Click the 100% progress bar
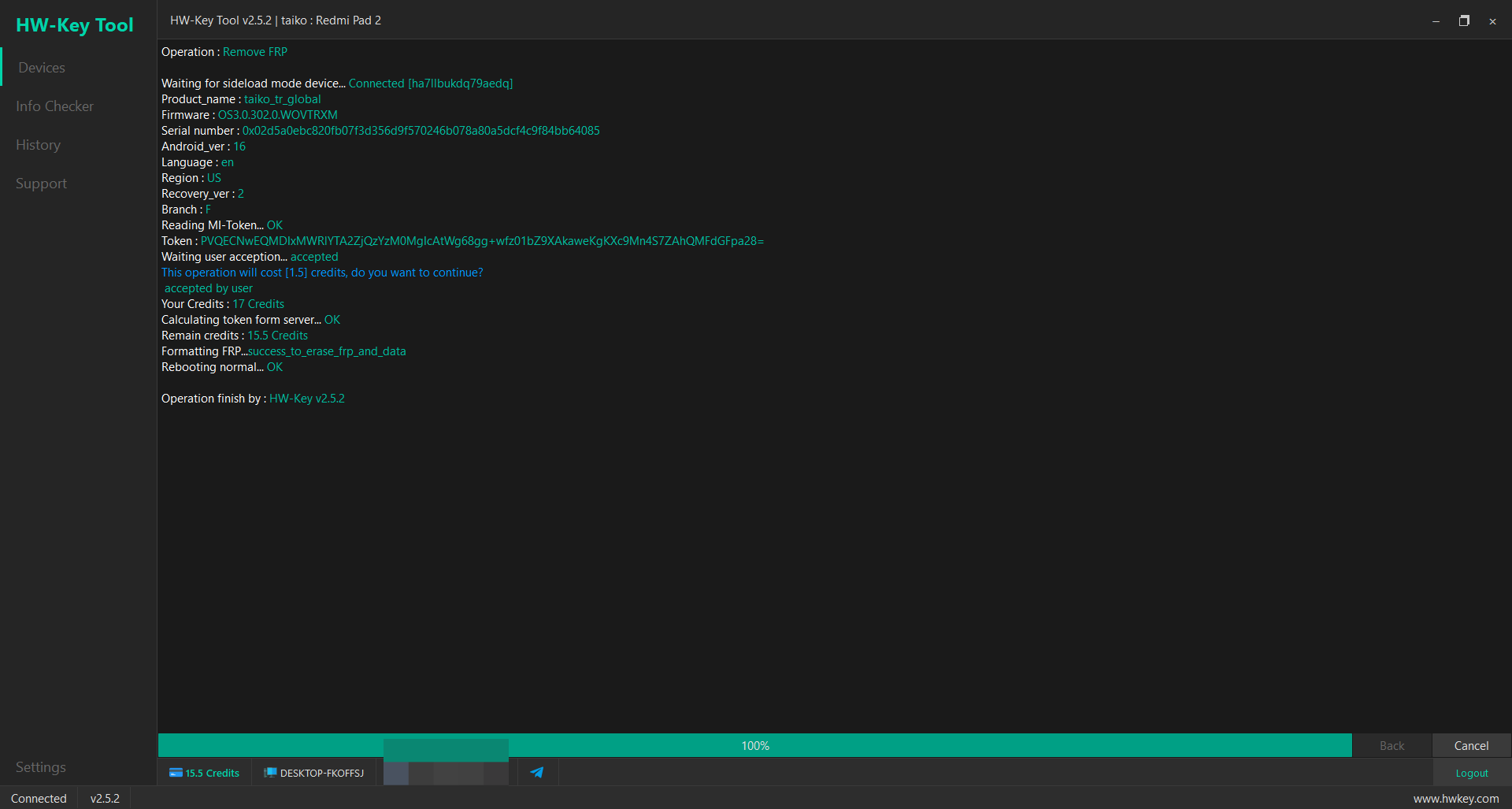The height and width of the screenshot is (809, 1512). tap(755, 746)
